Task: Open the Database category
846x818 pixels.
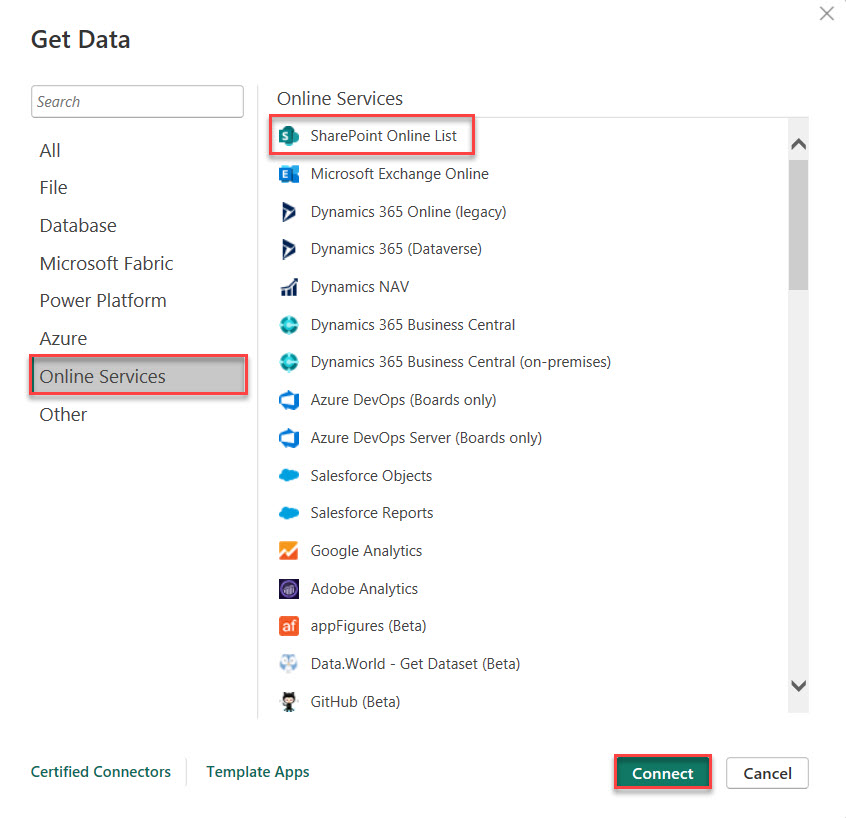Action: pos(78,225)
